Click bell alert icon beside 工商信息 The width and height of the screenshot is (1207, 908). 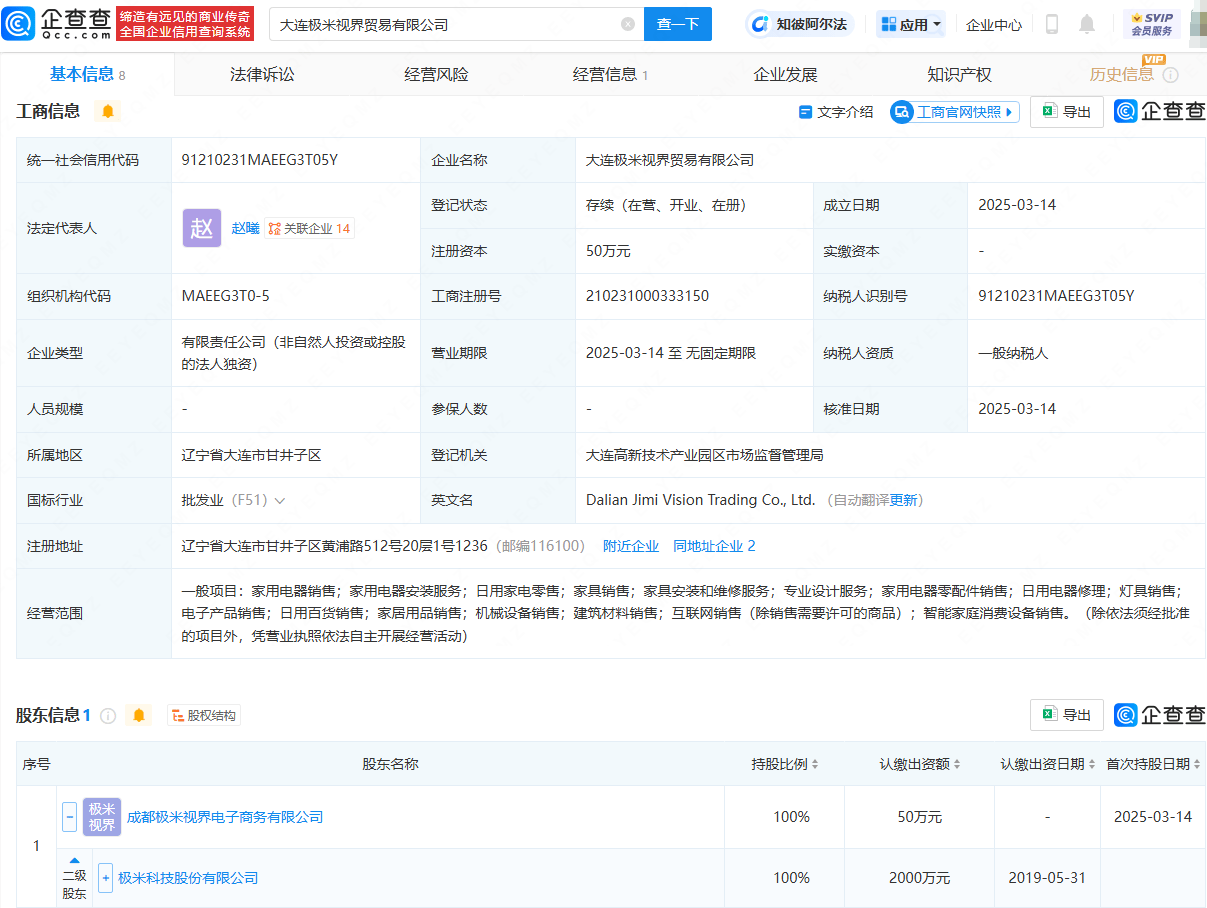[x=107, y=111]
